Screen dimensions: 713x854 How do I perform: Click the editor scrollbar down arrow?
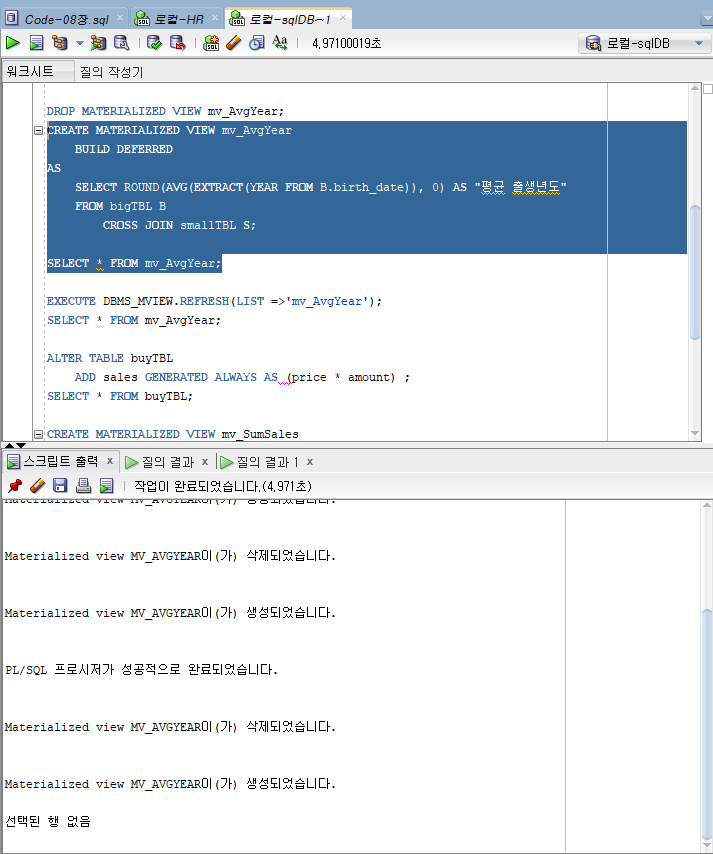click(x=695, y=433)
